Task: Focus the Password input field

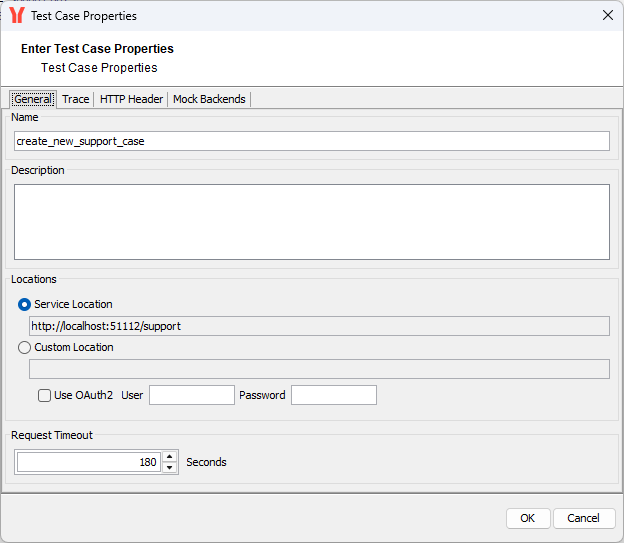Action: tap(333, 395)
